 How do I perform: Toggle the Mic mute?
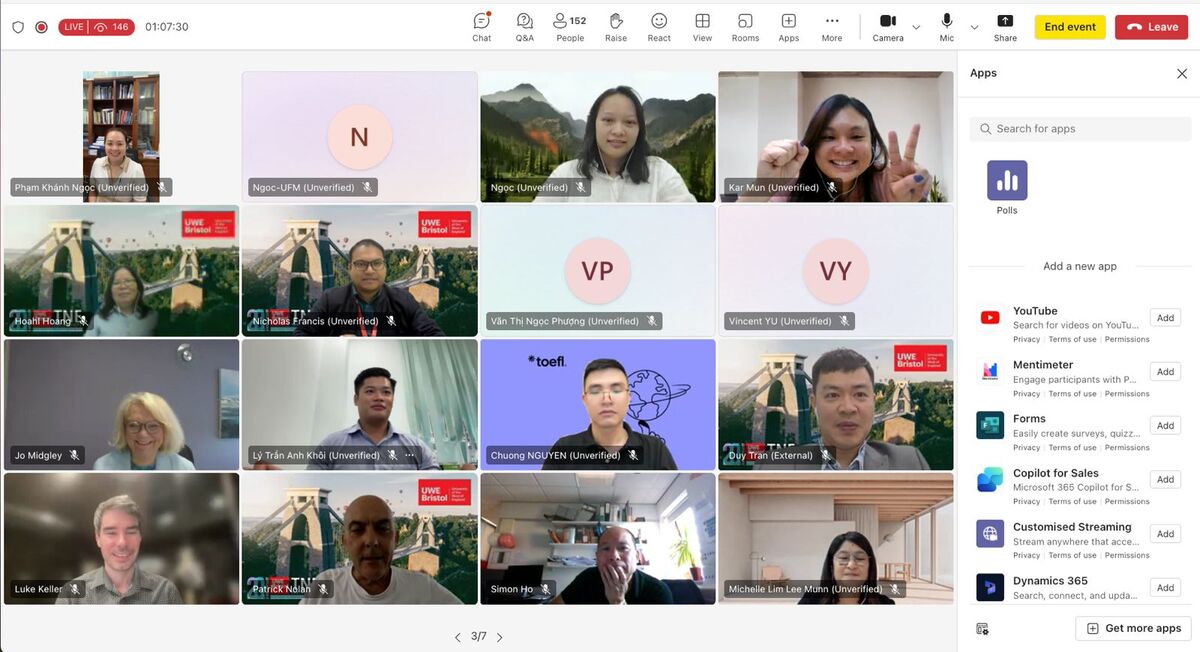(x=946, y=27)
